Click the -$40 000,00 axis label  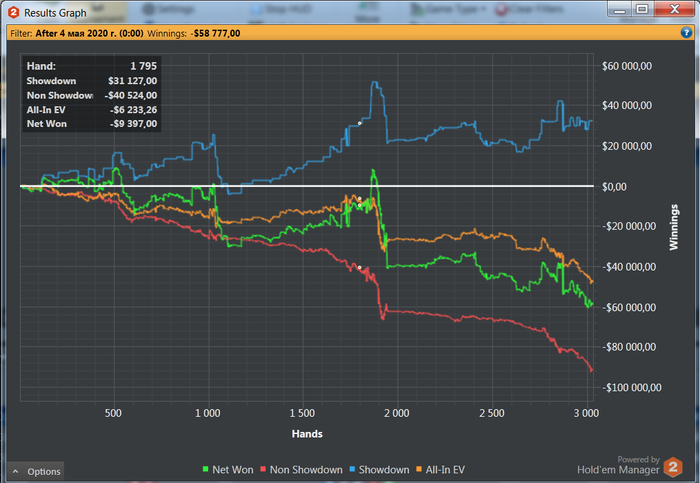point(629,267)
